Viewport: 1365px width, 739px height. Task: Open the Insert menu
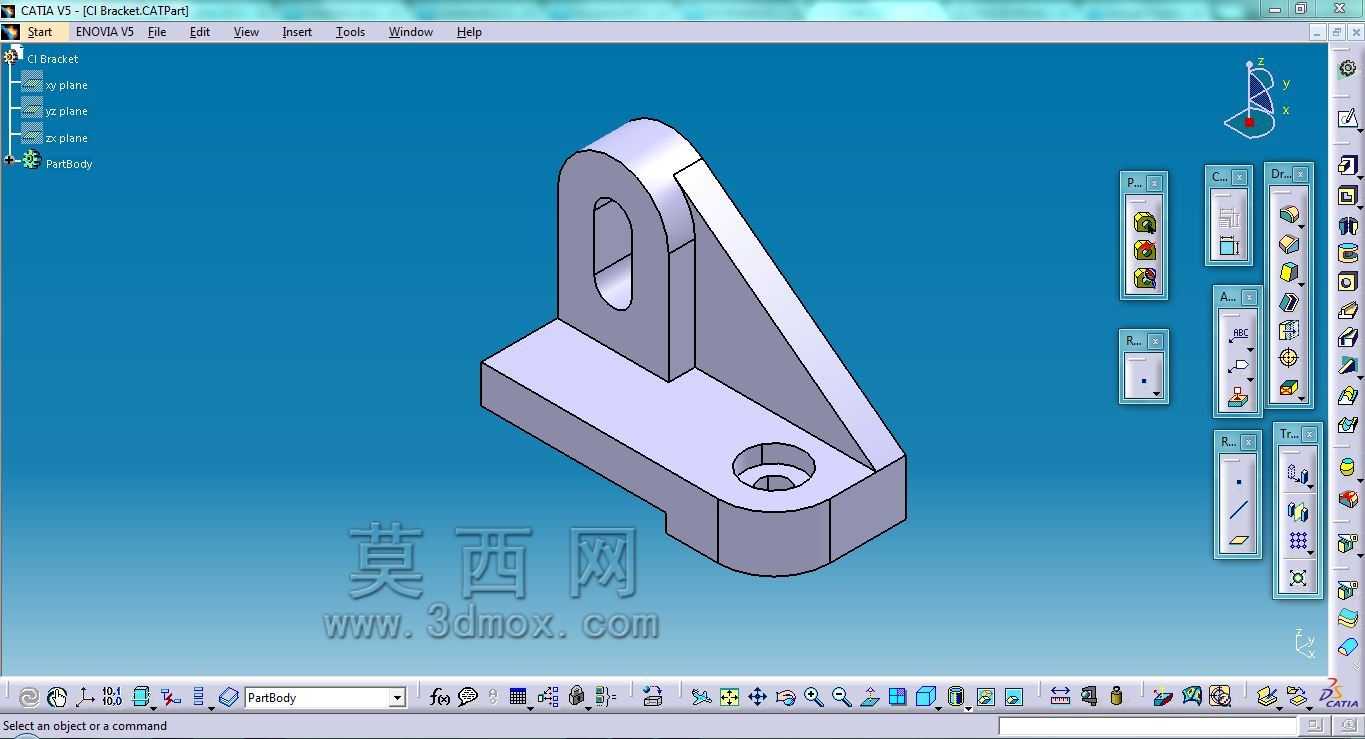(x=297, y=32)
